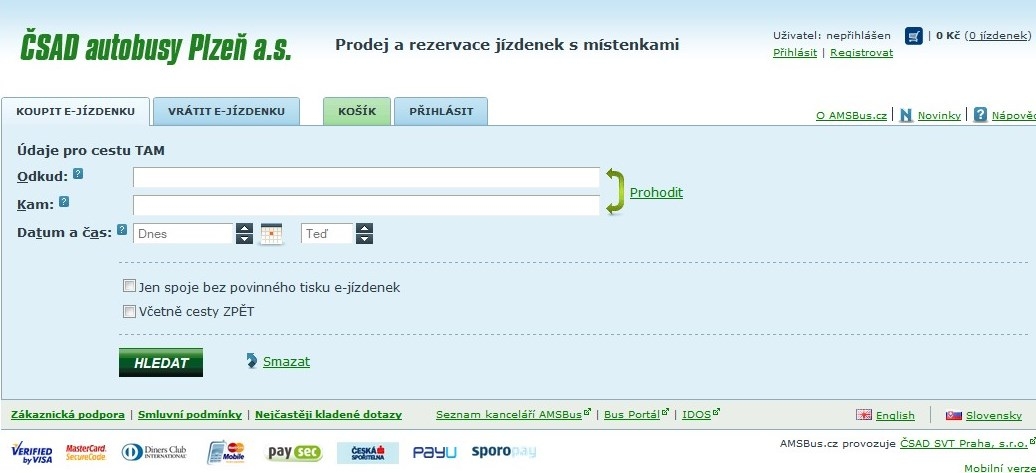Image resolution: width=1036 pixels, height=473 pixels.
Task: Click the ČSAD autobusy Plzeň logo
Action: (x=155, y=46)
